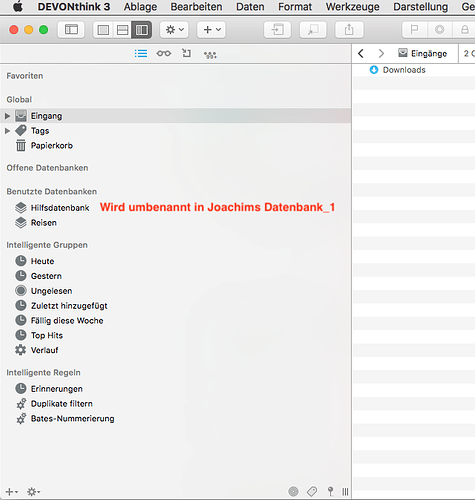
Task: Open the plus new-item dropdown in the toolbar
Action: [x=211, y=30]
